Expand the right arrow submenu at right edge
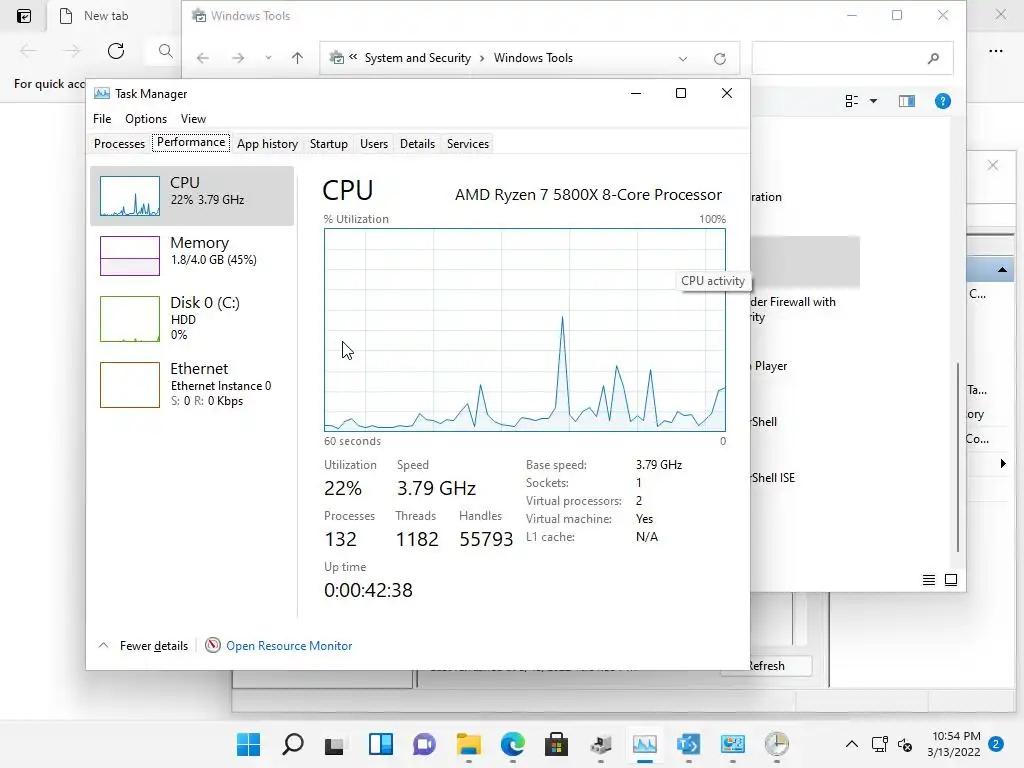The image size is (1024, 768). coord(1003,464)
